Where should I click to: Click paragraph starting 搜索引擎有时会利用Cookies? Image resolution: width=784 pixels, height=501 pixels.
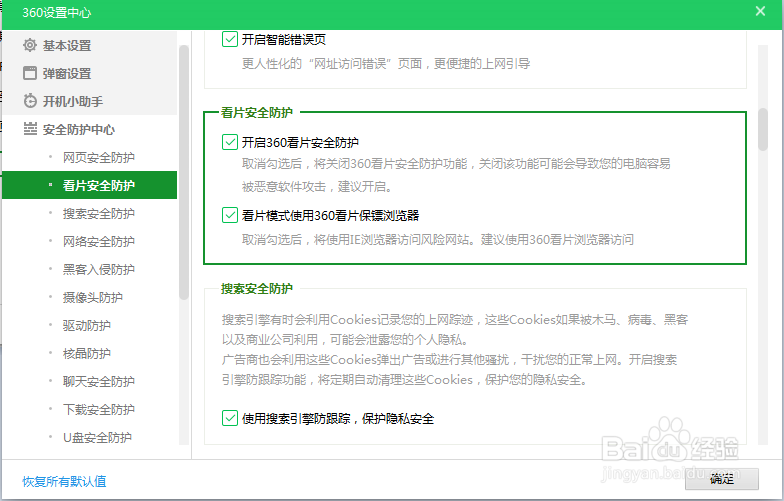(455, 350)
